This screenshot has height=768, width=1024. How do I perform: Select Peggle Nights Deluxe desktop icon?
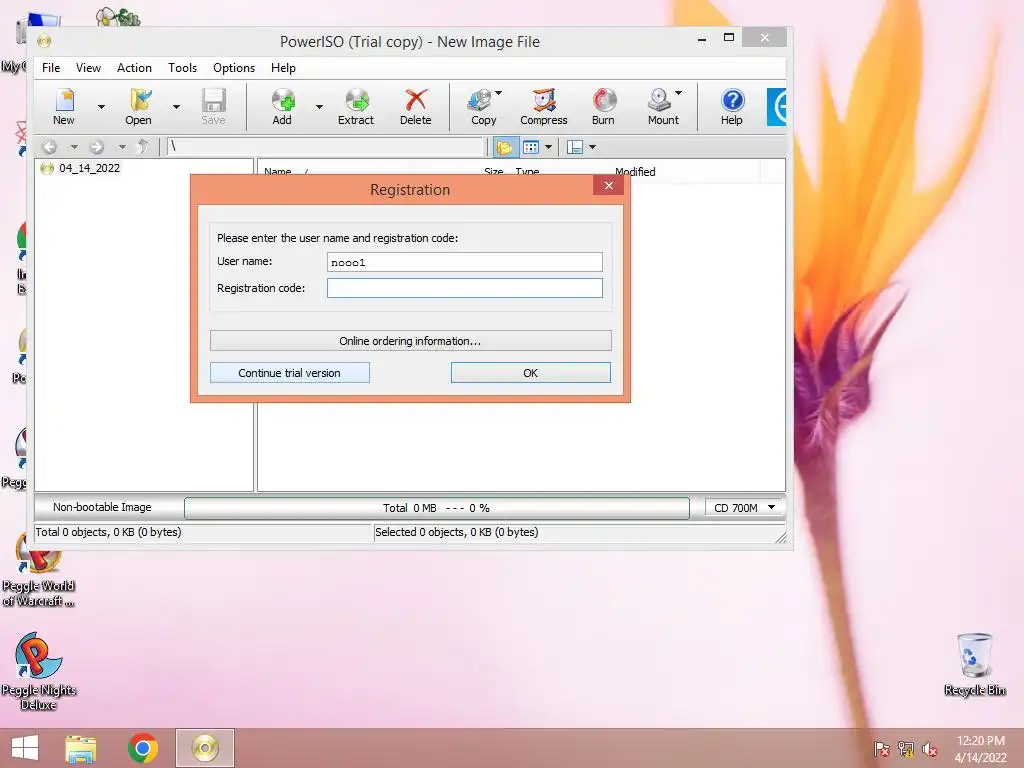click(x=38, y=671)
